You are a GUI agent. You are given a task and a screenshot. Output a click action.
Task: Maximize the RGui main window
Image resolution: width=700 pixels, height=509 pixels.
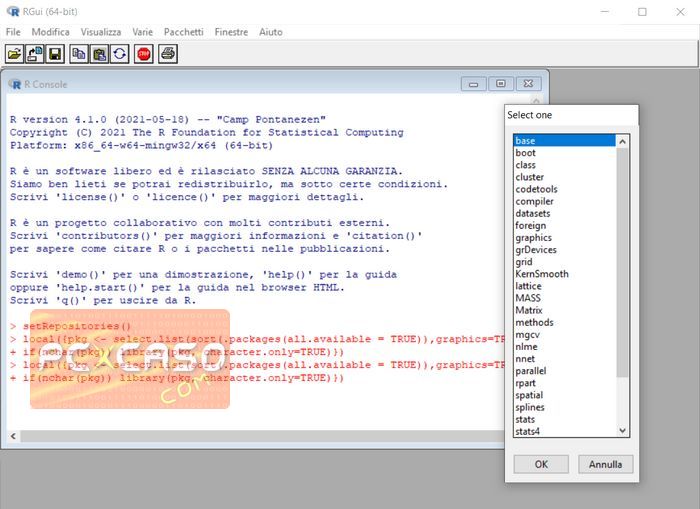click(x=642, y=12)
